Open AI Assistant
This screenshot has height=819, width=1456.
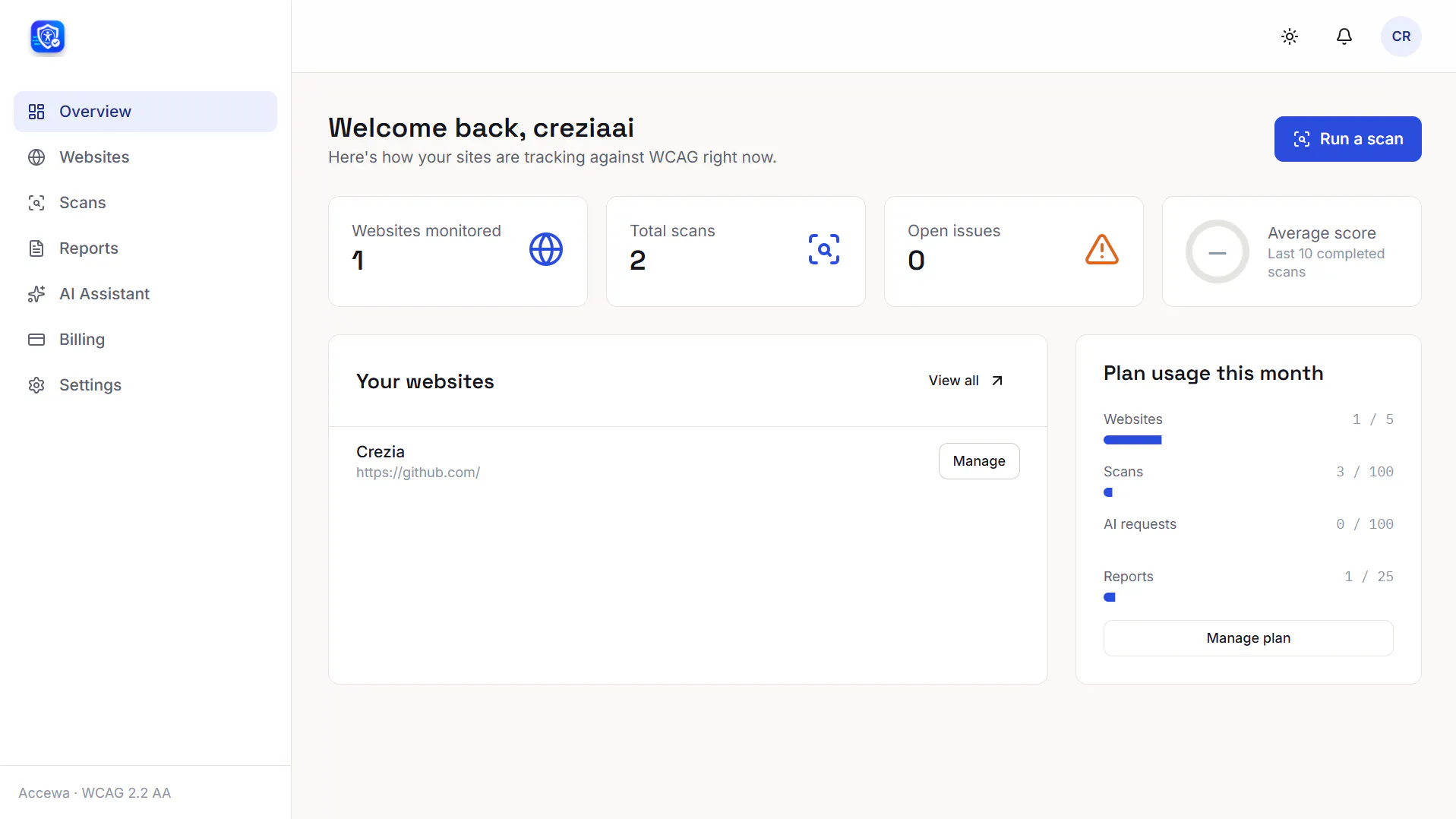pos(145,294)
